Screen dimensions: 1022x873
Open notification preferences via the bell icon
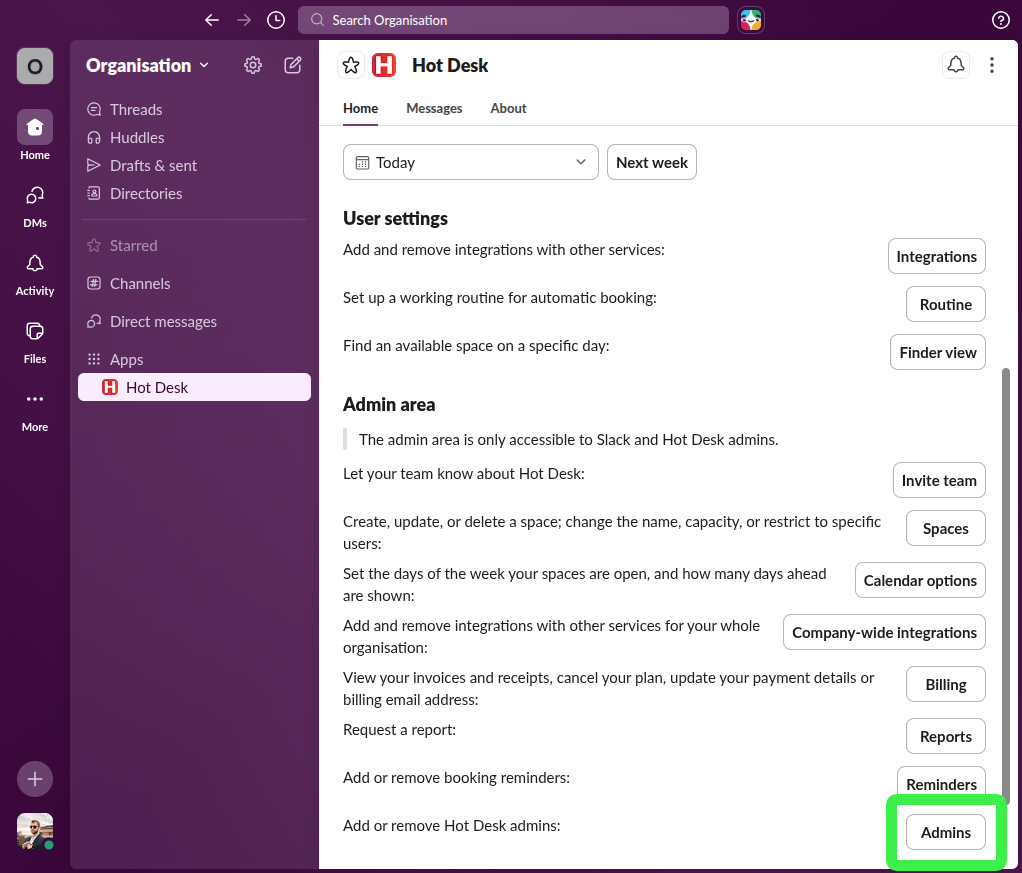tap(955, 64)
